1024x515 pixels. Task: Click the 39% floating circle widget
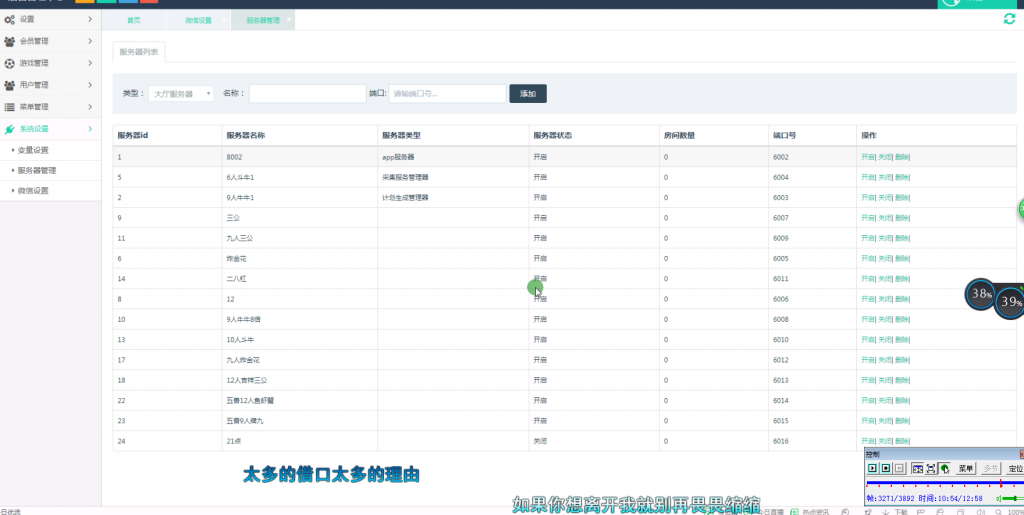(x=1010, y=302)
